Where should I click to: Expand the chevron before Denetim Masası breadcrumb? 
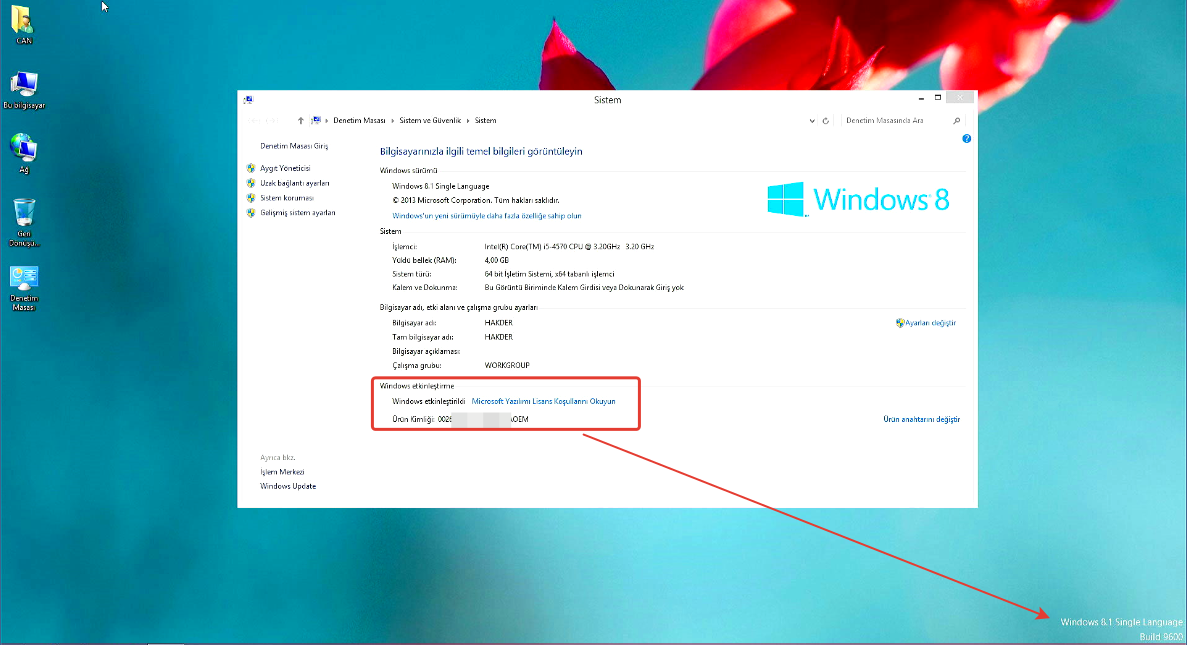coord(326,120)
